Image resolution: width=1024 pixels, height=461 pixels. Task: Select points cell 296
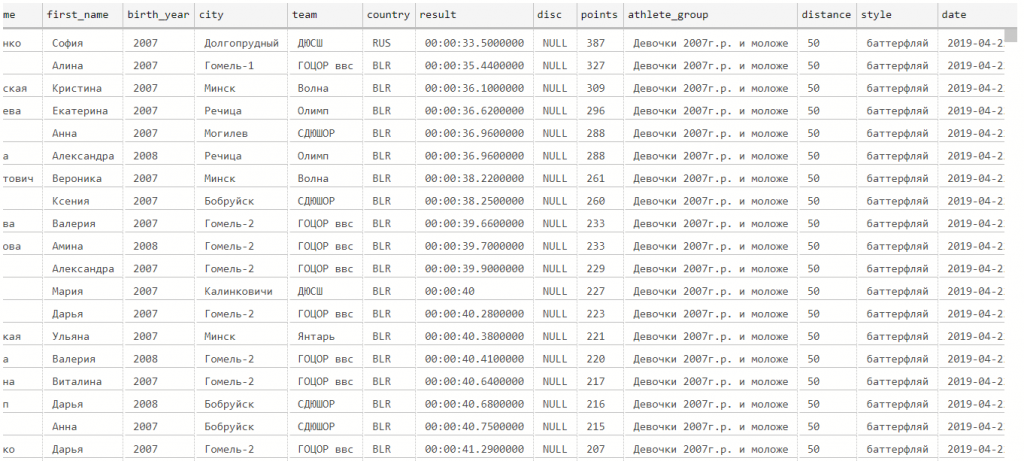(x=596, y=111)
